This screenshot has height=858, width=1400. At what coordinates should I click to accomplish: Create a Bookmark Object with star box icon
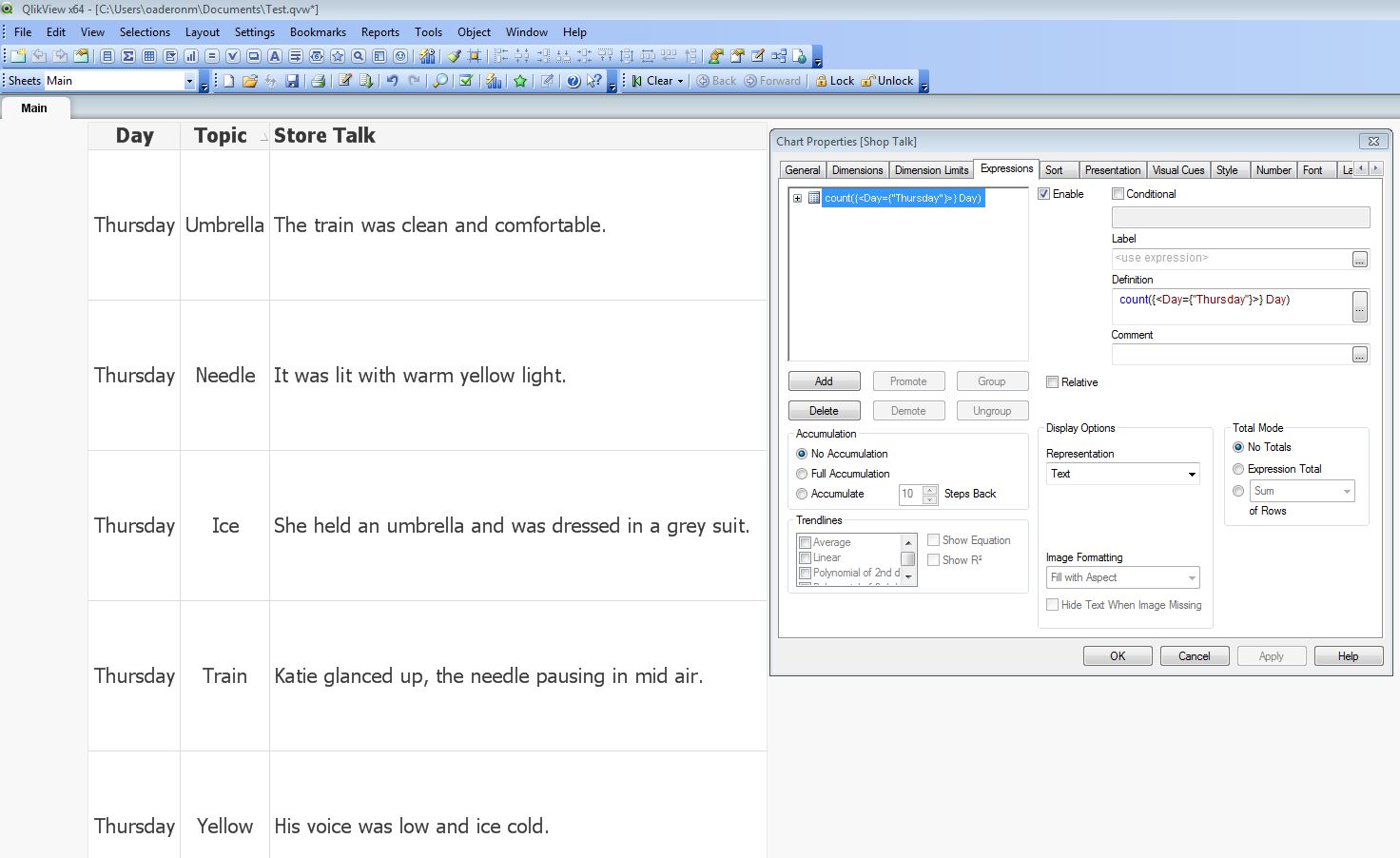[338, 56]
